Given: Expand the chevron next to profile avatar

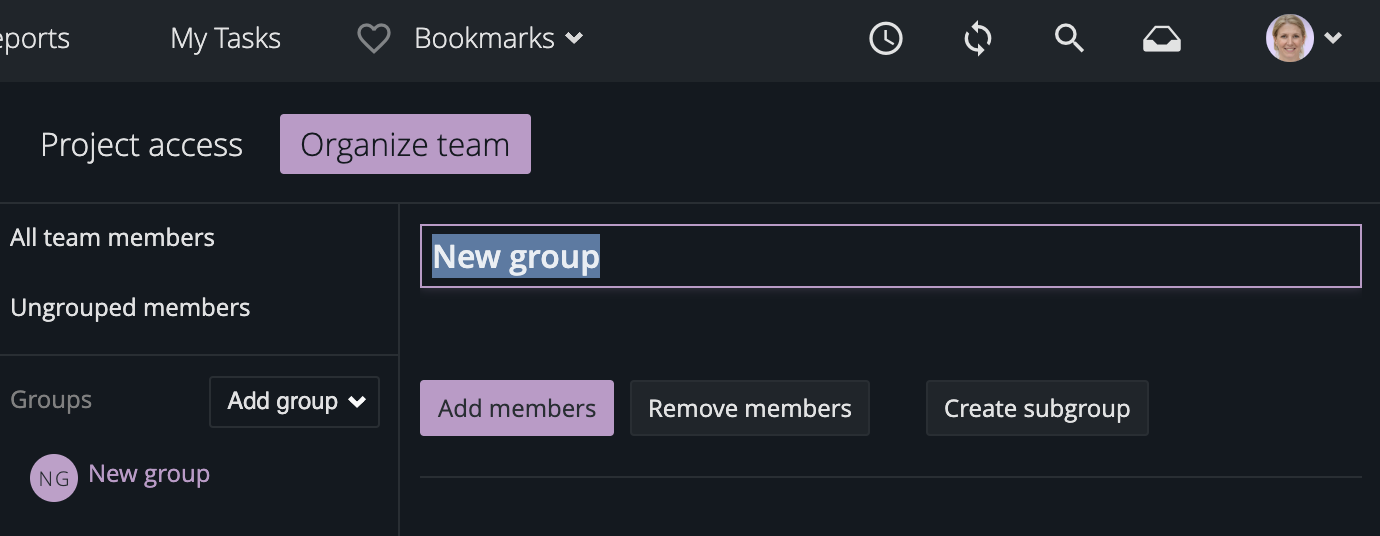Looking at the screenshot, I should (x=1333, y=39).
